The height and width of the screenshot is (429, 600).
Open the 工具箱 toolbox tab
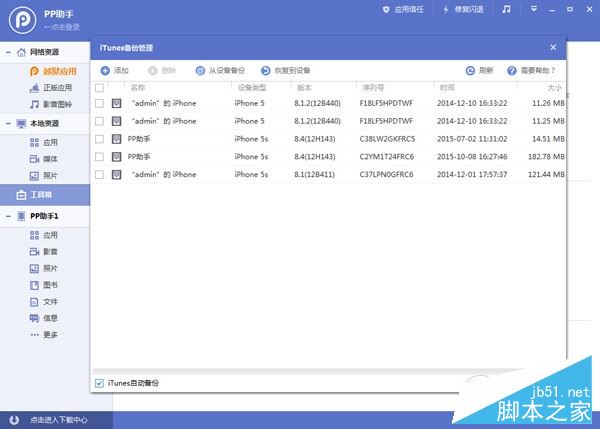click(45, 195)
